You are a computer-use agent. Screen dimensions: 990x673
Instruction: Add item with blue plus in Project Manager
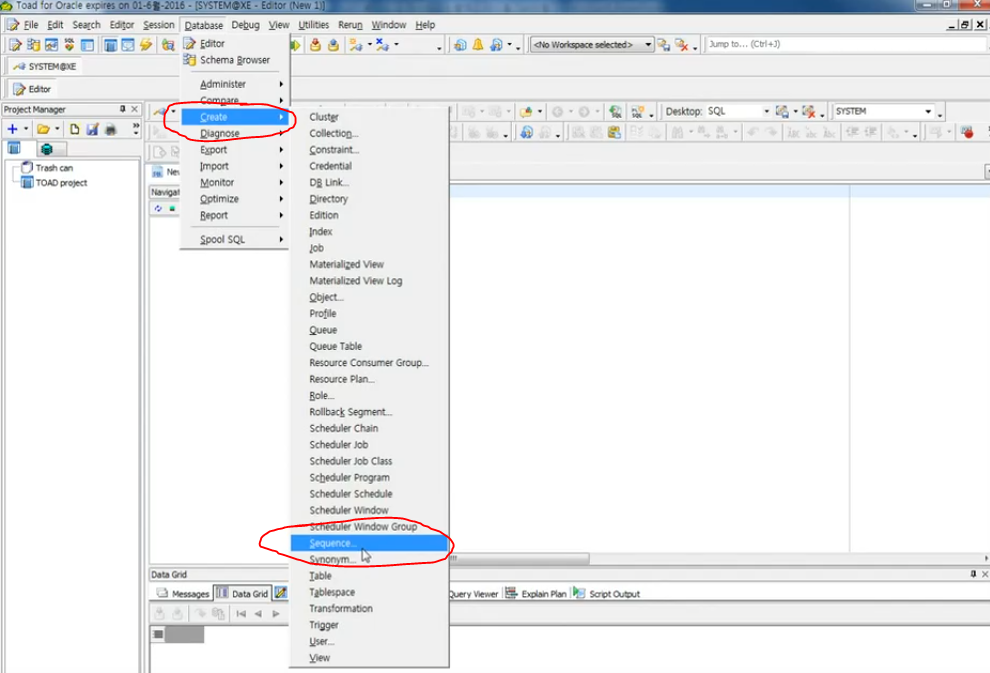(12, 129)
